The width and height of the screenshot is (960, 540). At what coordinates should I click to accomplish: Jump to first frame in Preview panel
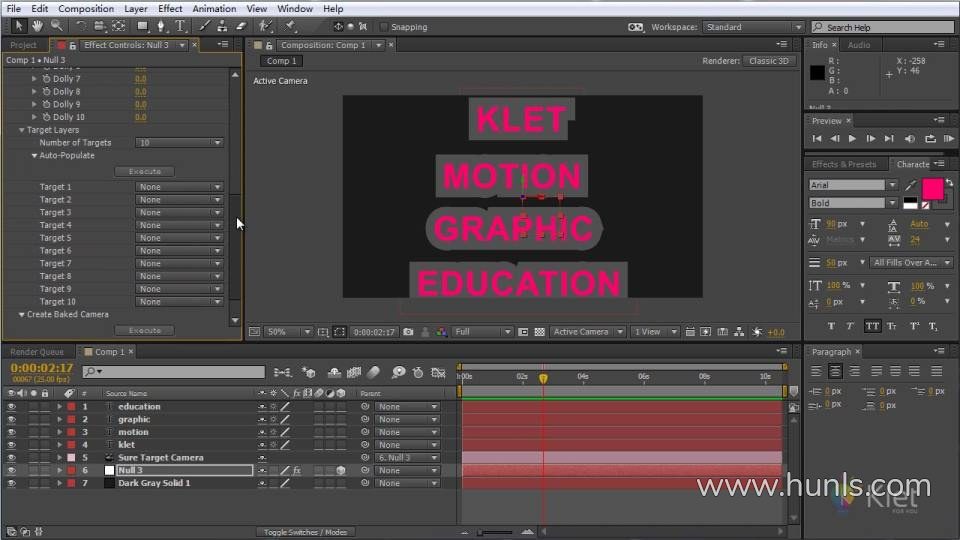tap(817, 139)
